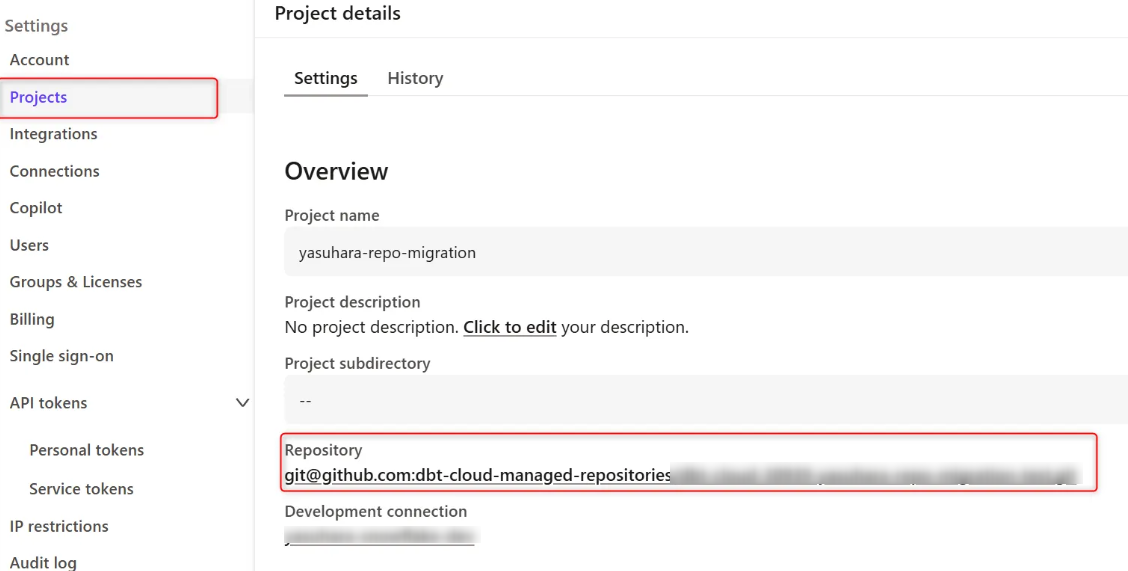
Task: Open Copilot settings
Action: [36, 208]
